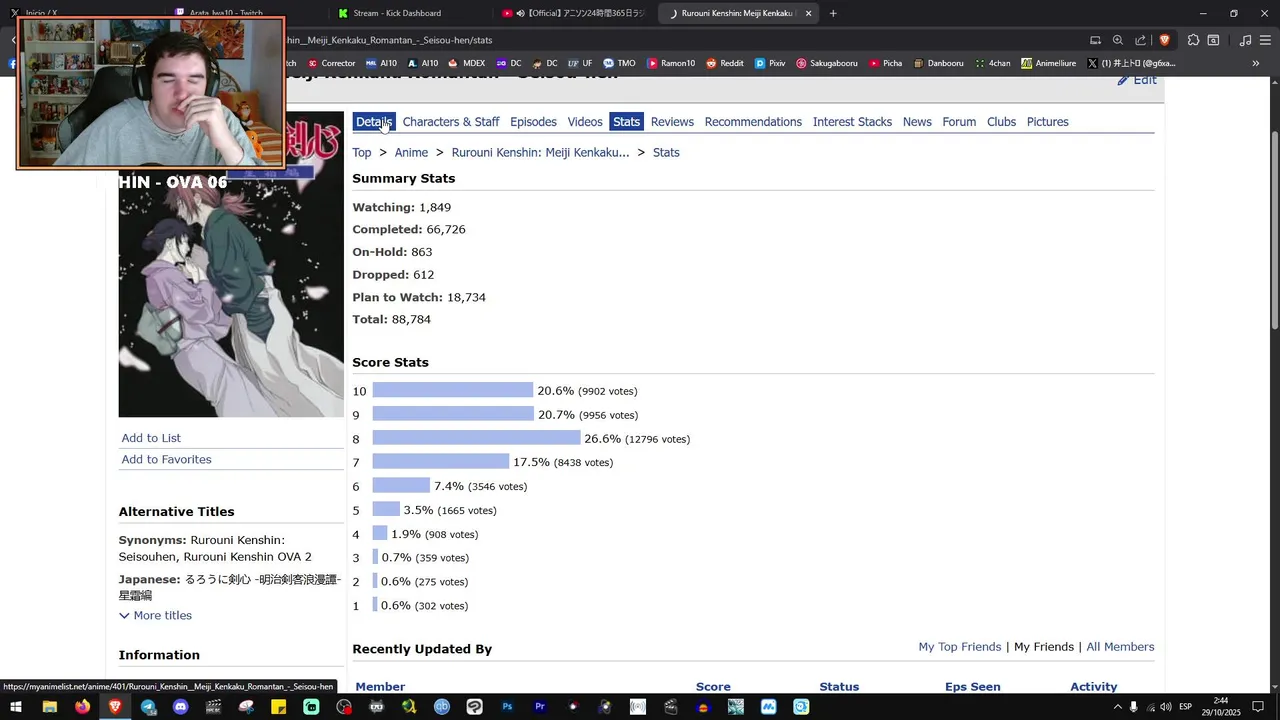This screenshot has width=1280, height=720.
Task: Open File Explorer from the taskbar
Action: point(49,707)
